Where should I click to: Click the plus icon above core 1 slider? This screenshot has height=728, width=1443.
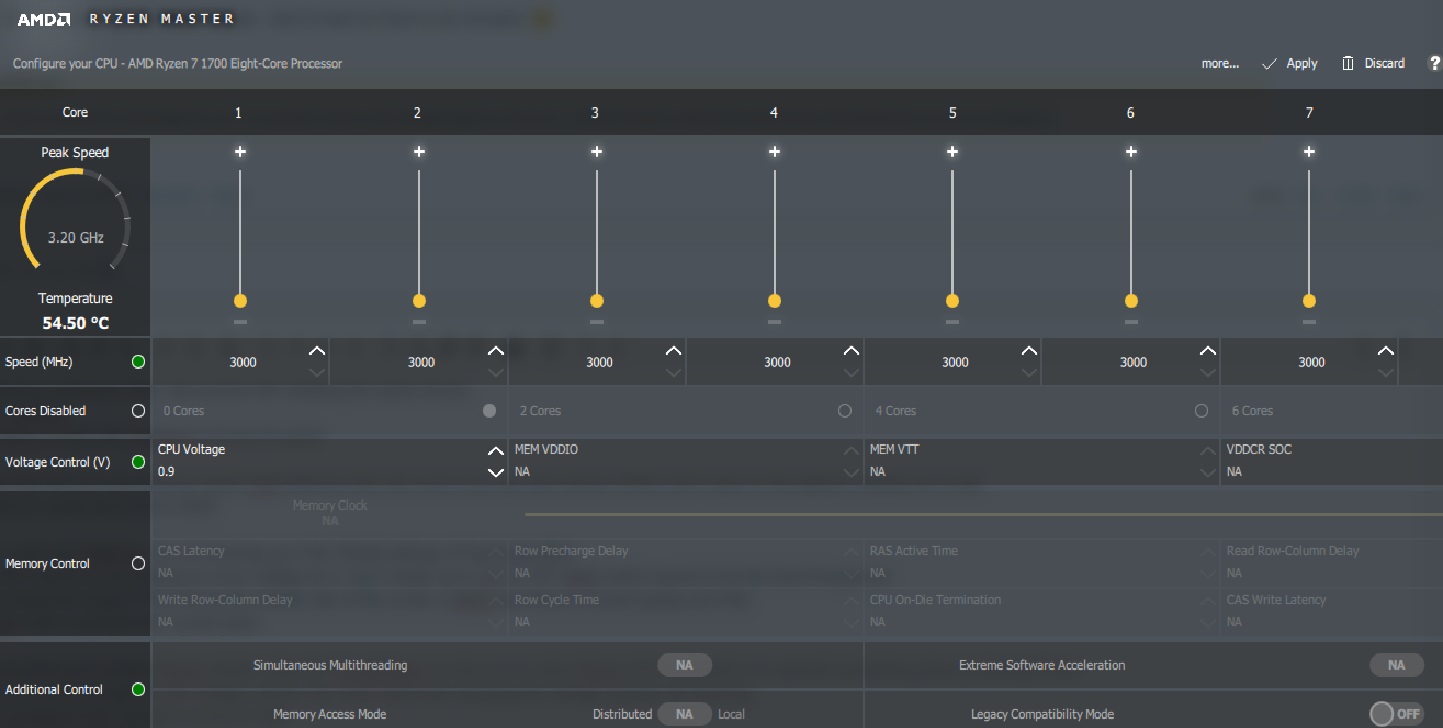pos(240,152)
